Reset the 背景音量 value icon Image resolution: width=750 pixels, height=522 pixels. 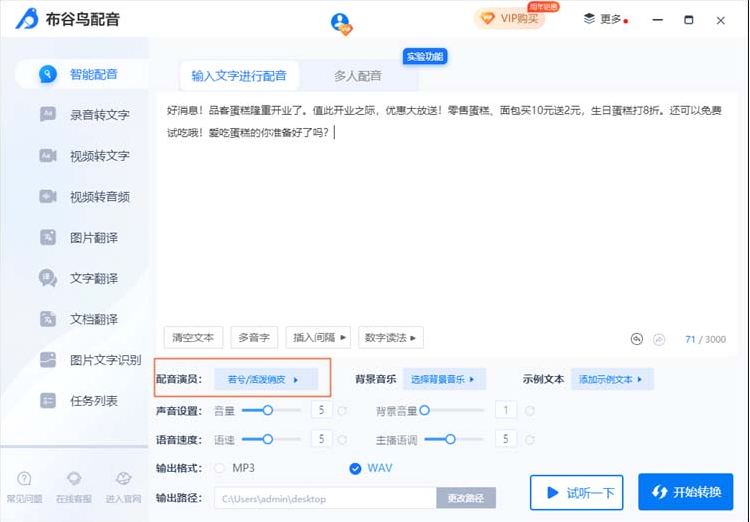click(530, 411)
